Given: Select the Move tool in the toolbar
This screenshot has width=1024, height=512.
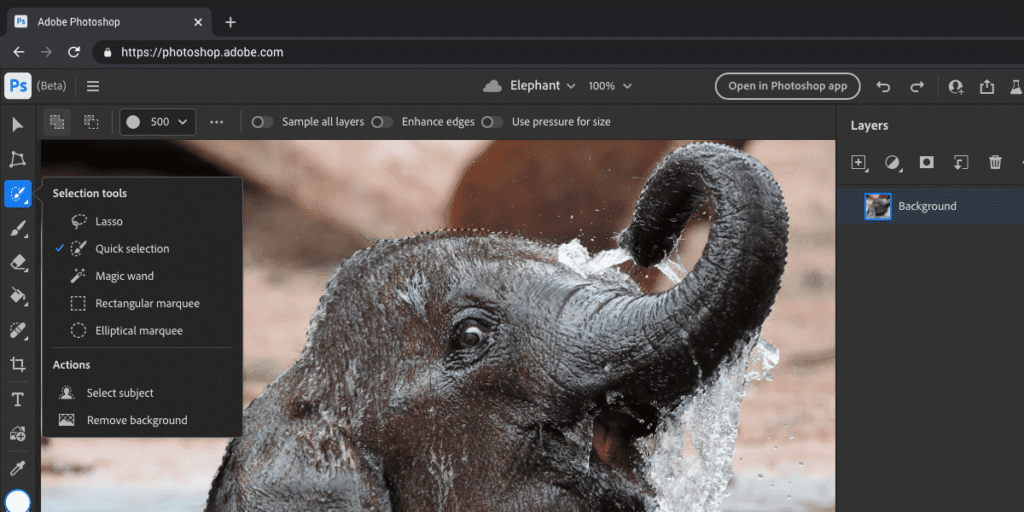Looking at the screenshot, I should [17, 124].
